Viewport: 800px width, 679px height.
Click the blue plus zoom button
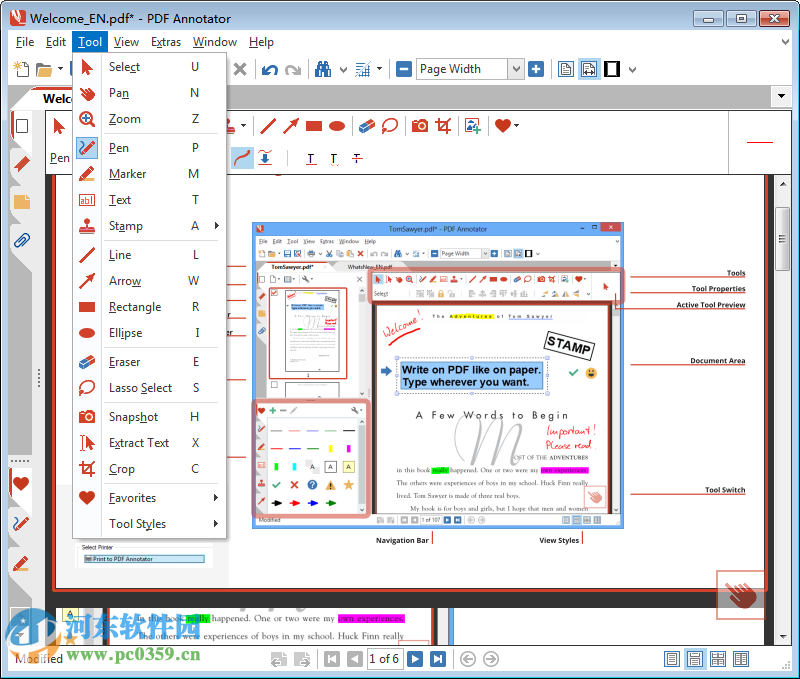[536, 69]
